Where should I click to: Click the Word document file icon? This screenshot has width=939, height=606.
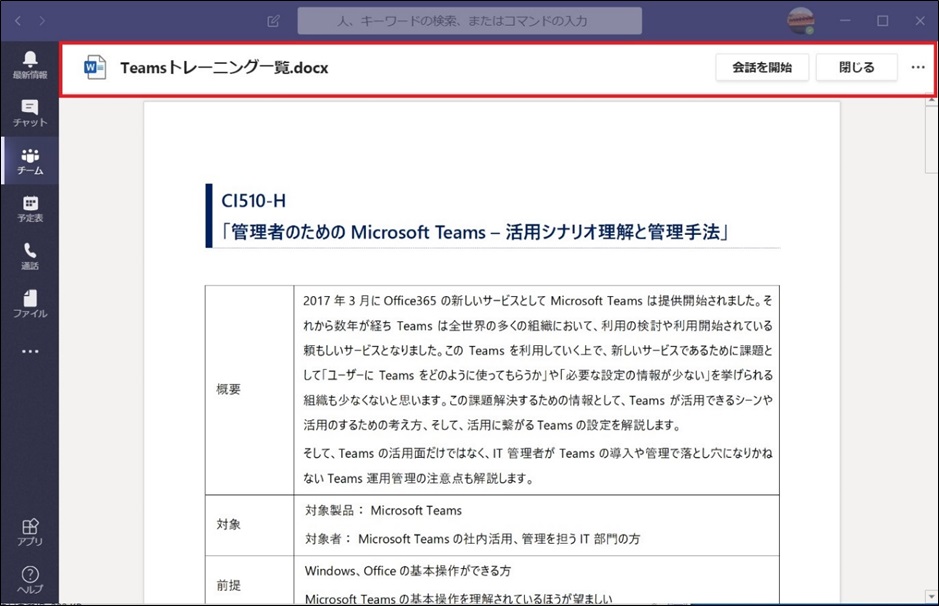coord(95,68)
